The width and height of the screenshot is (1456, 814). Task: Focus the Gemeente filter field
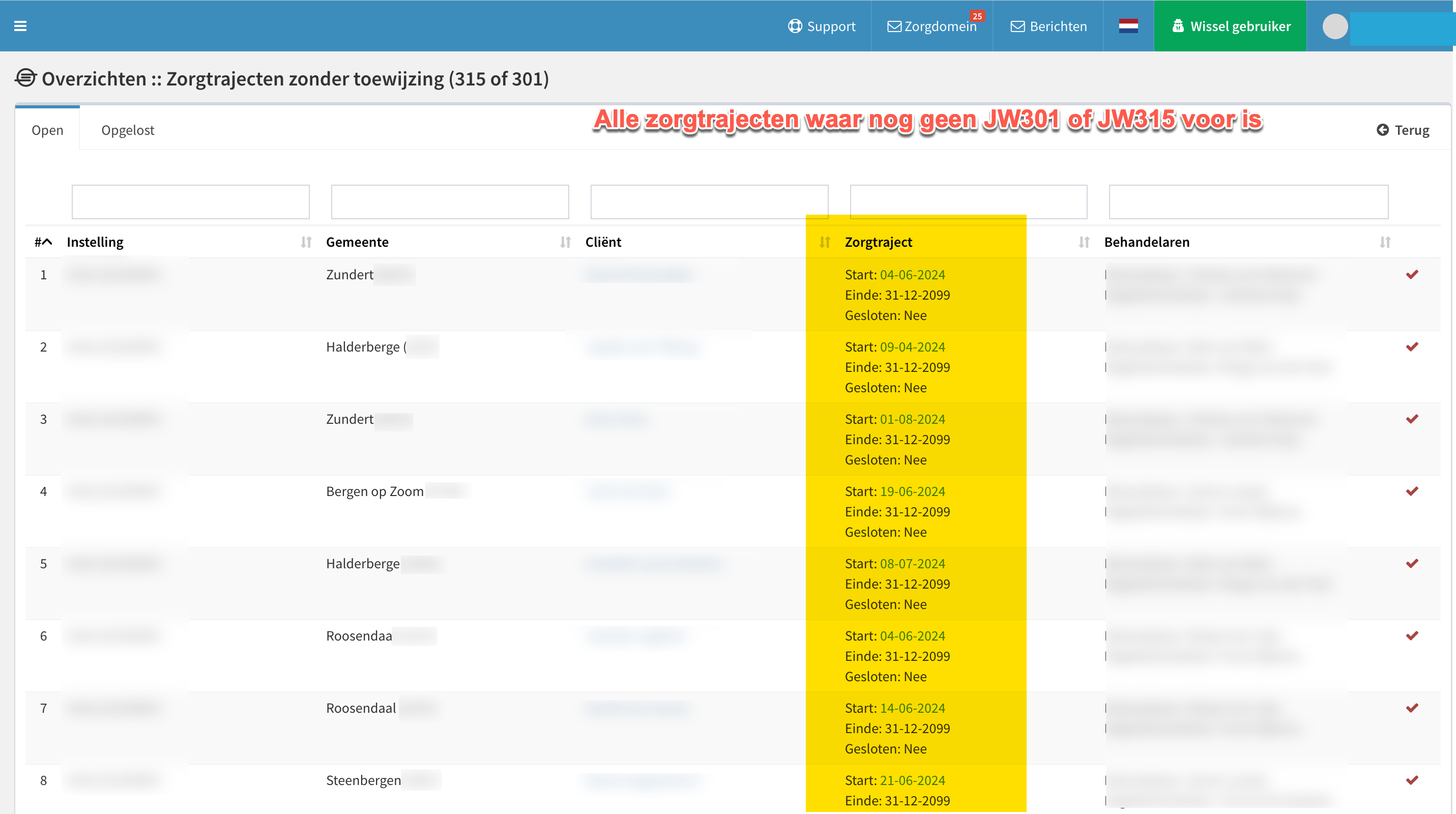[x=450, y=202]
